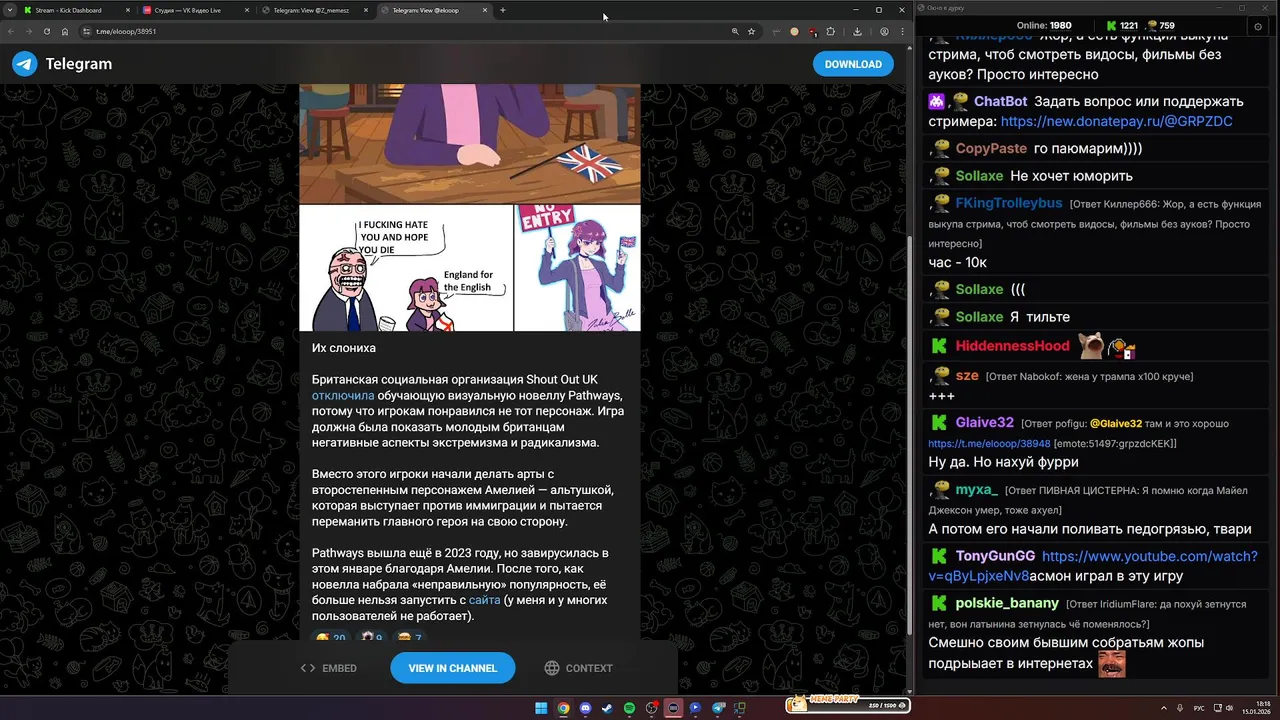Click the ChatBot username in chat

pyautogui.click(x=1000, y=101)
